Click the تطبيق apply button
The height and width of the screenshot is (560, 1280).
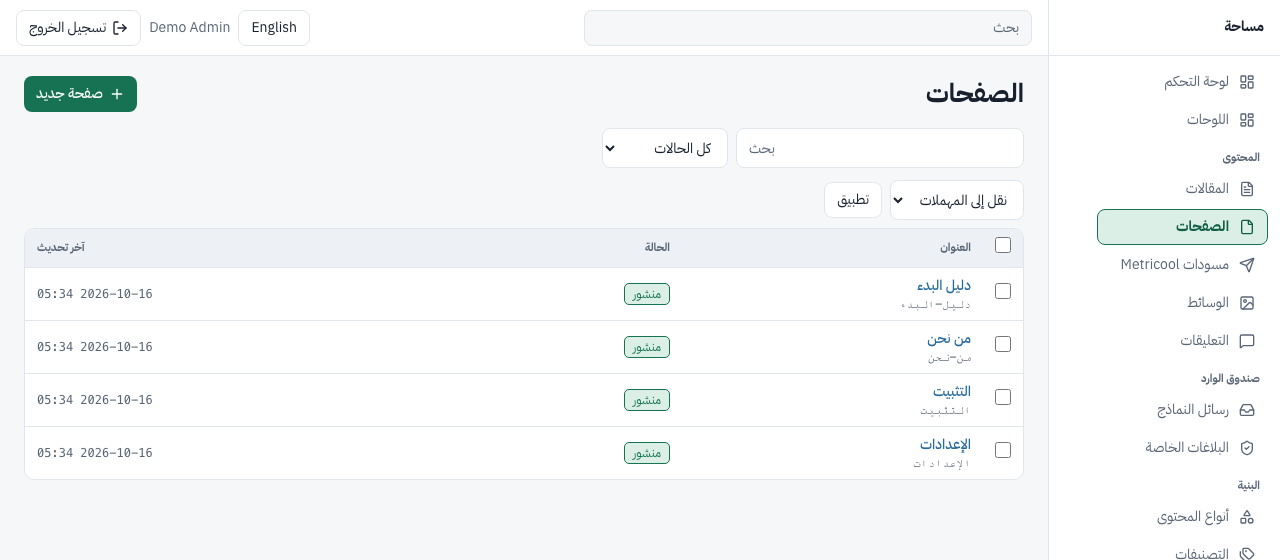(853, 200)
